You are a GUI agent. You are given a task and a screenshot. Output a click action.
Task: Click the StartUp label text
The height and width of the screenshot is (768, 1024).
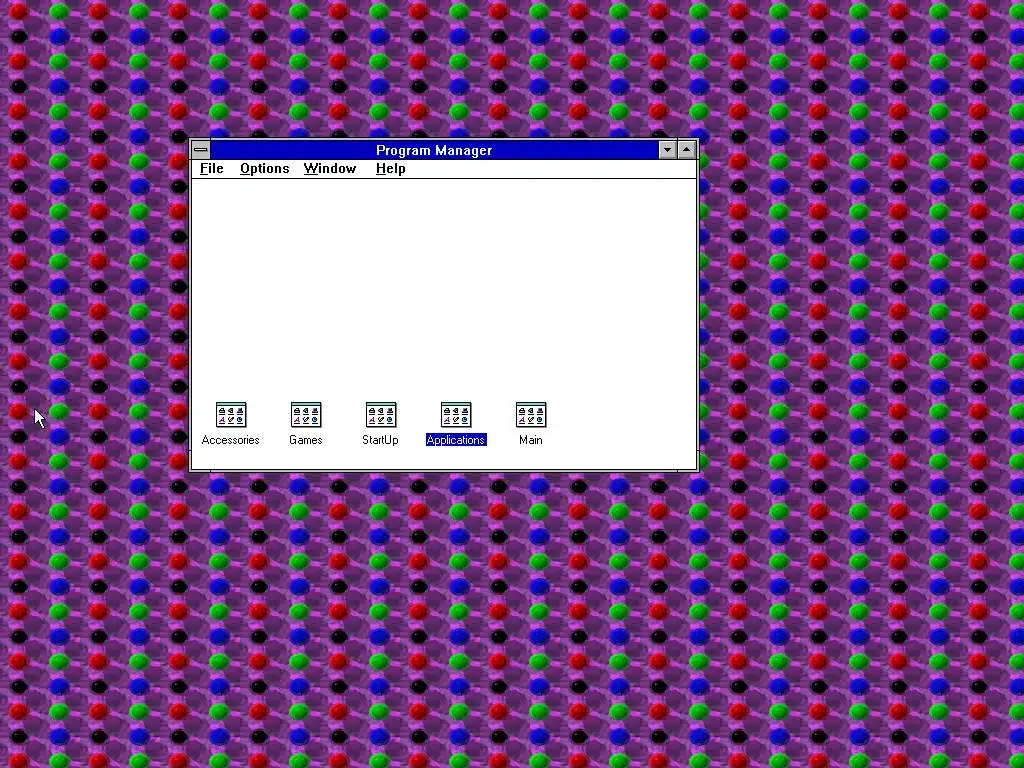(x=381, y=440)
